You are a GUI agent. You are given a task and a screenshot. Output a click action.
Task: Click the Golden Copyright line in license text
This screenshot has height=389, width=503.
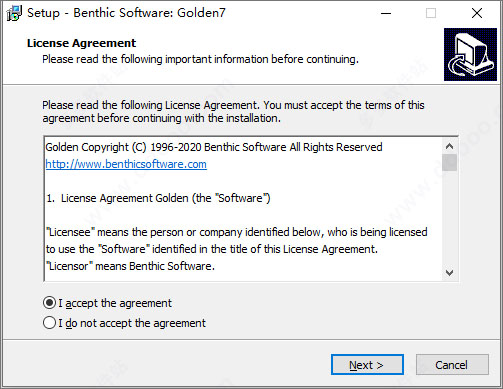tap(214, 147)
